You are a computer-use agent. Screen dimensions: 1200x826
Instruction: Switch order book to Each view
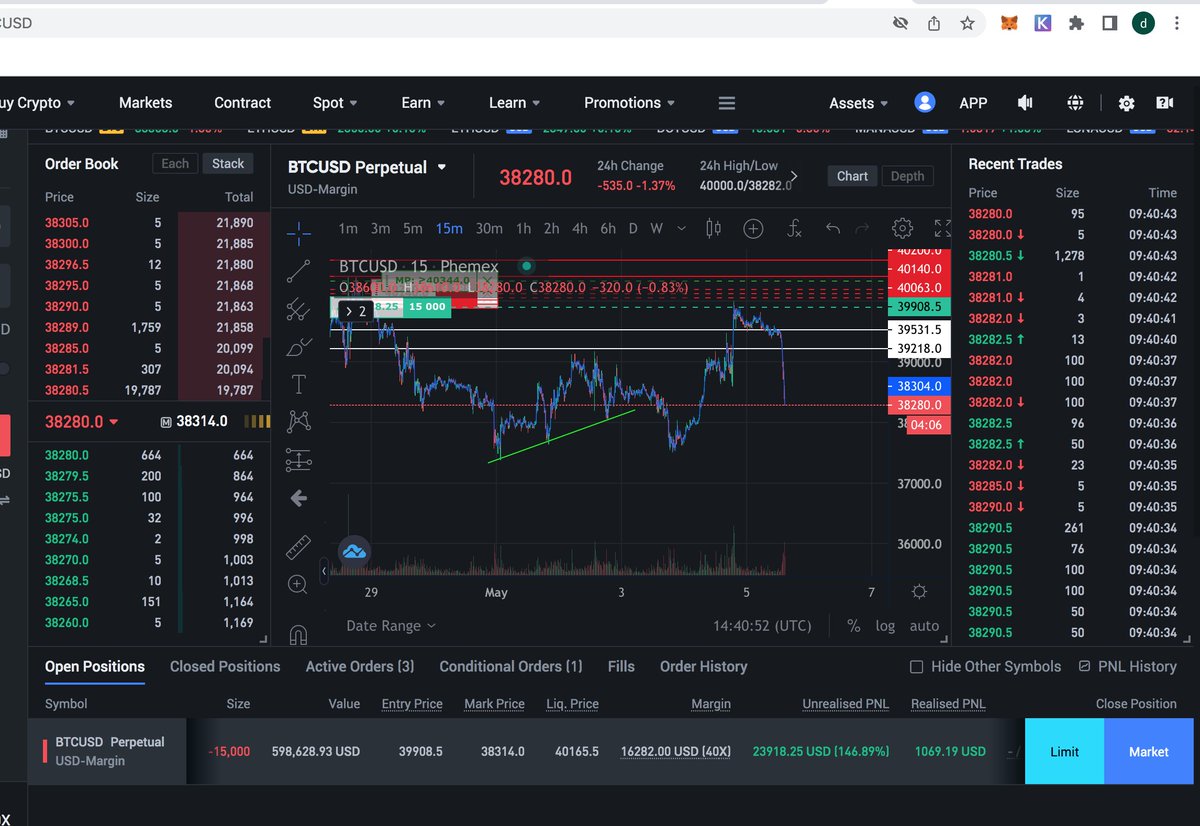[x=175, y=163]
